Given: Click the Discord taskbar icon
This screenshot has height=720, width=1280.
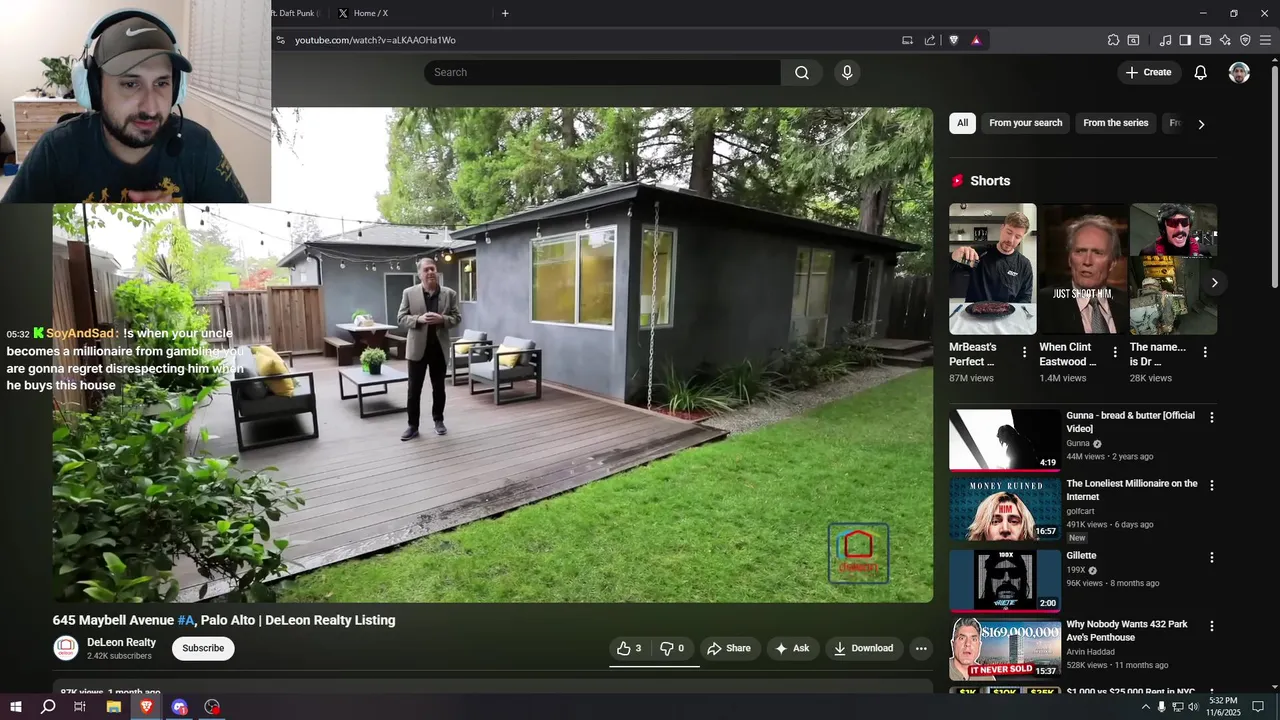Looking at the screenshot, I should pos(180,707).
